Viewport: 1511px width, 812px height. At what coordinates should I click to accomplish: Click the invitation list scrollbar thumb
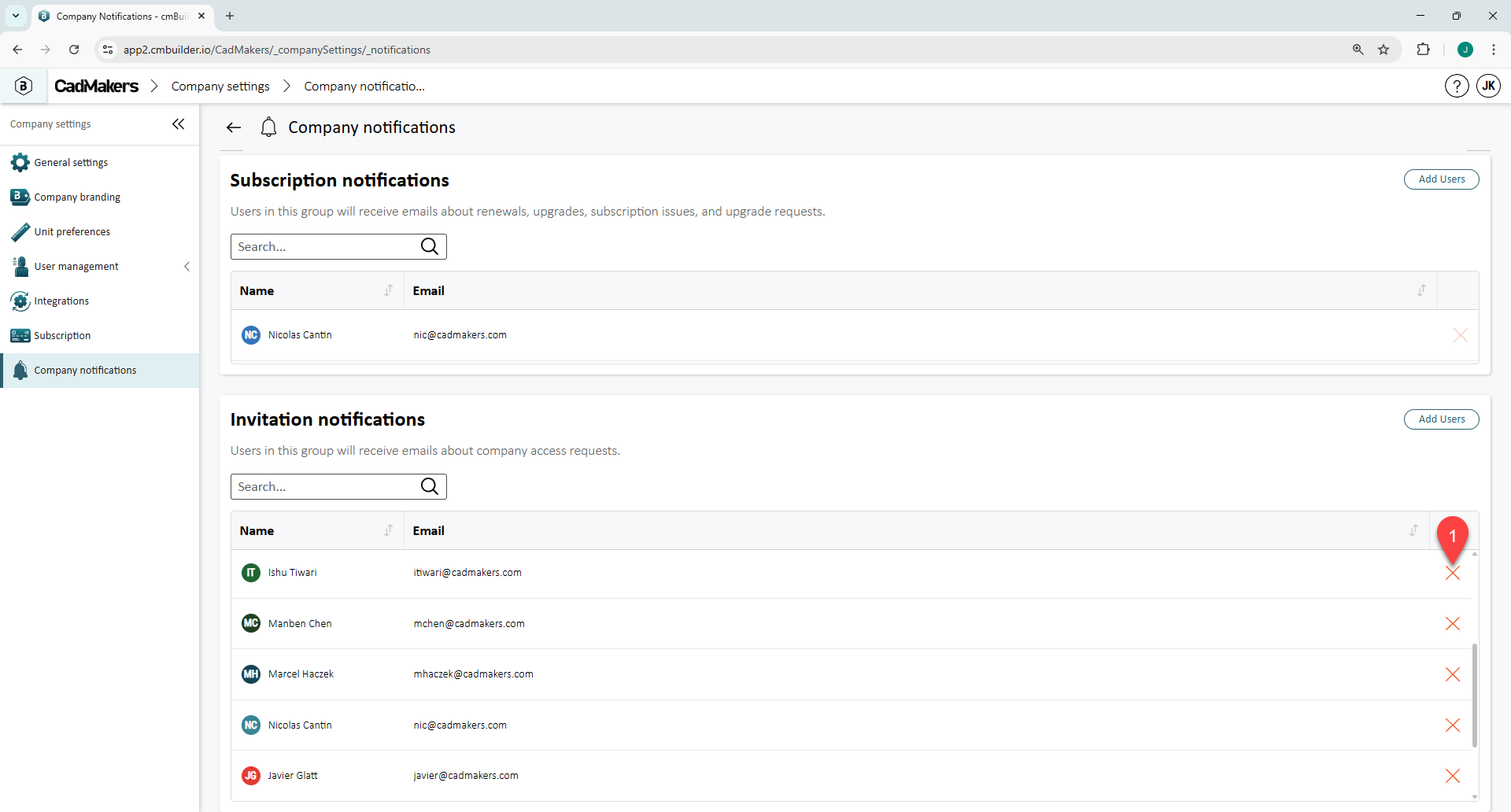pos(1474,696)
